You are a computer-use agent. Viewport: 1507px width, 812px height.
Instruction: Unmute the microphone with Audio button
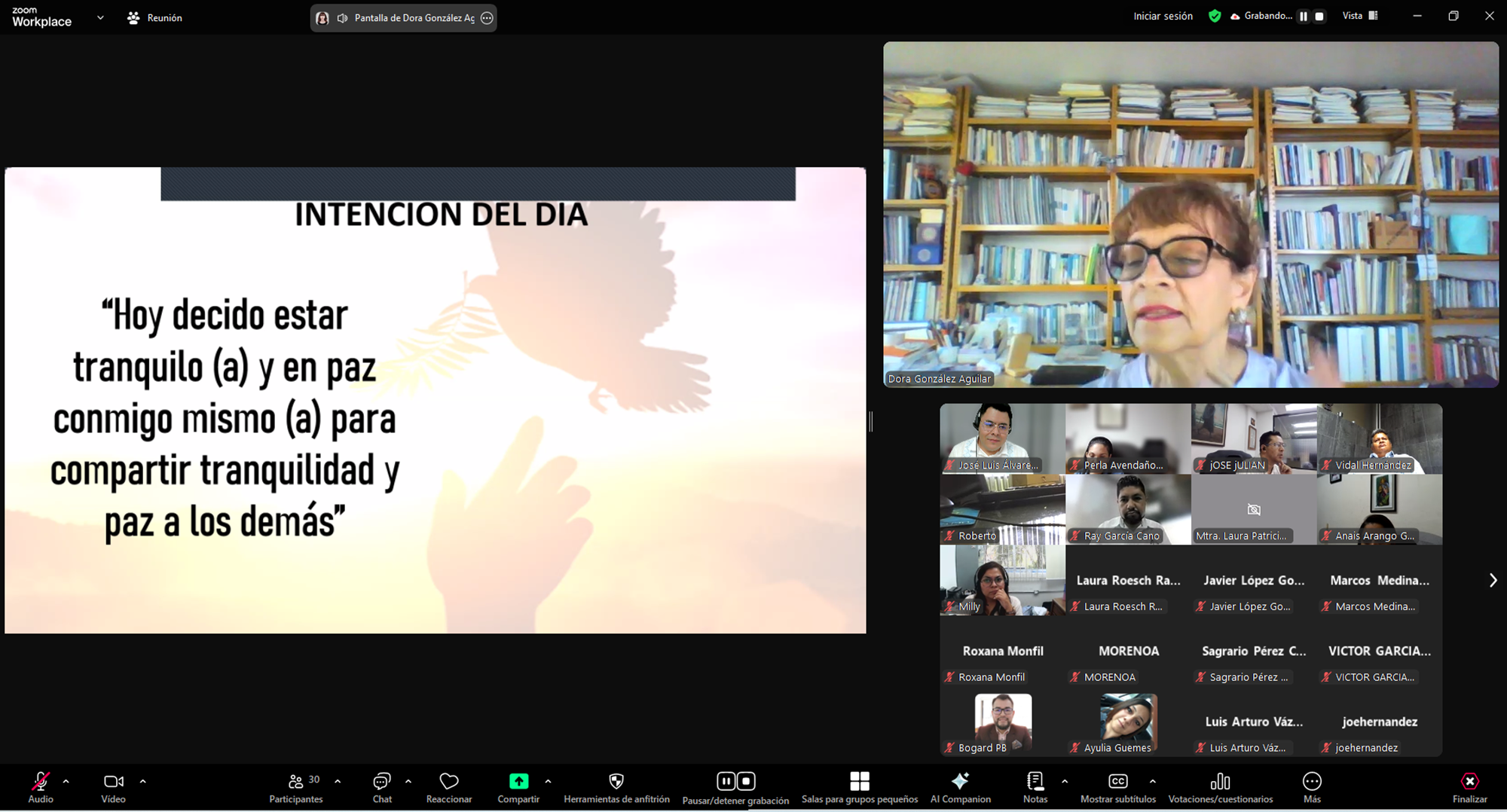point(41,786)
